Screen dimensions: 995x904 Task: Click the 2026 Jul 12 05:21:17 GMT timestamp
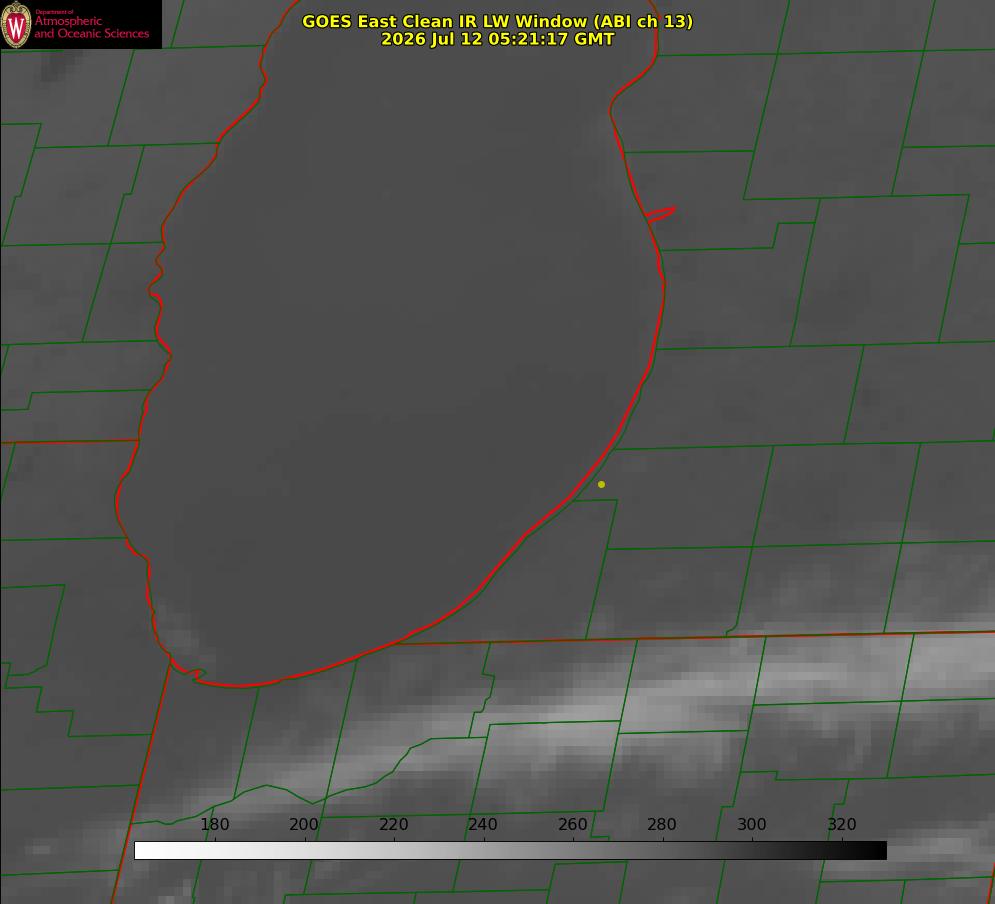pyautogui.click(x=498, y=39)
